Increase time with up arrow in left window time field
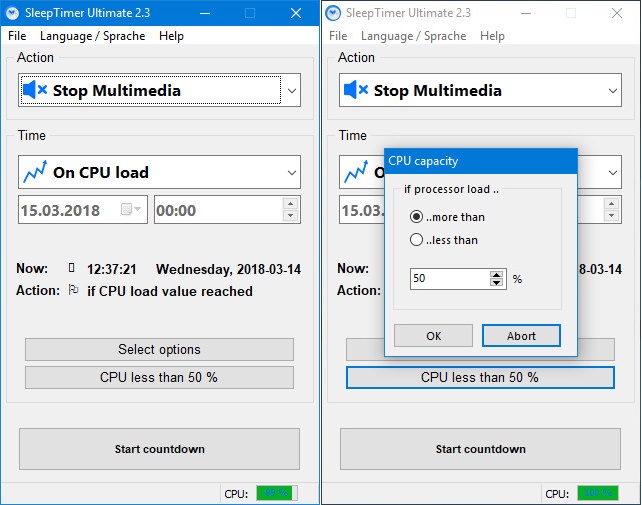This screenshot has width=642, height=505. pyautogui.click(x=290, y=204)
